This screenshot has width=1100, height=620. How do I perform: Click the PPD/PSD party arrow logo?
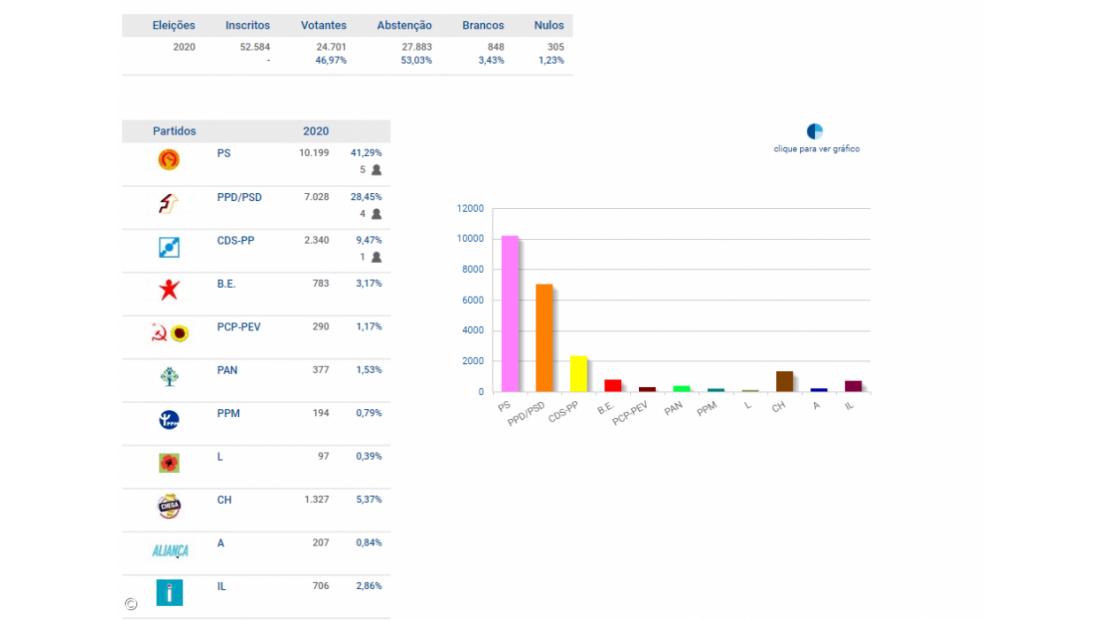click(x=169, y=204)
